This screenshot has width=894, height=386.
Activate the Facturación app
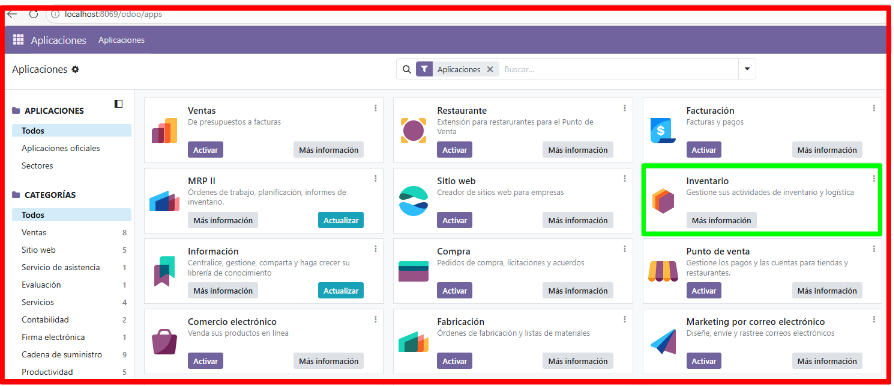click(704, 150)
